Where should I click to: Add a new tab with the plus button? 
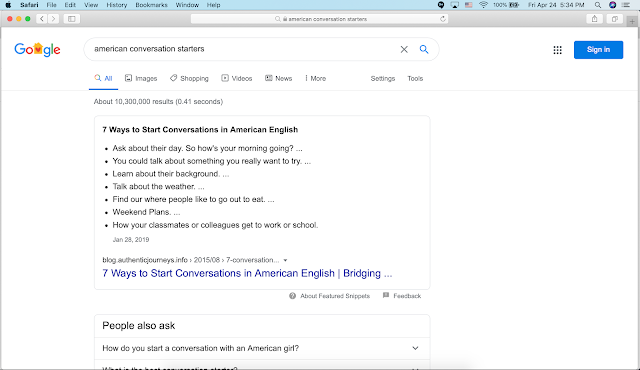point(632,21)
